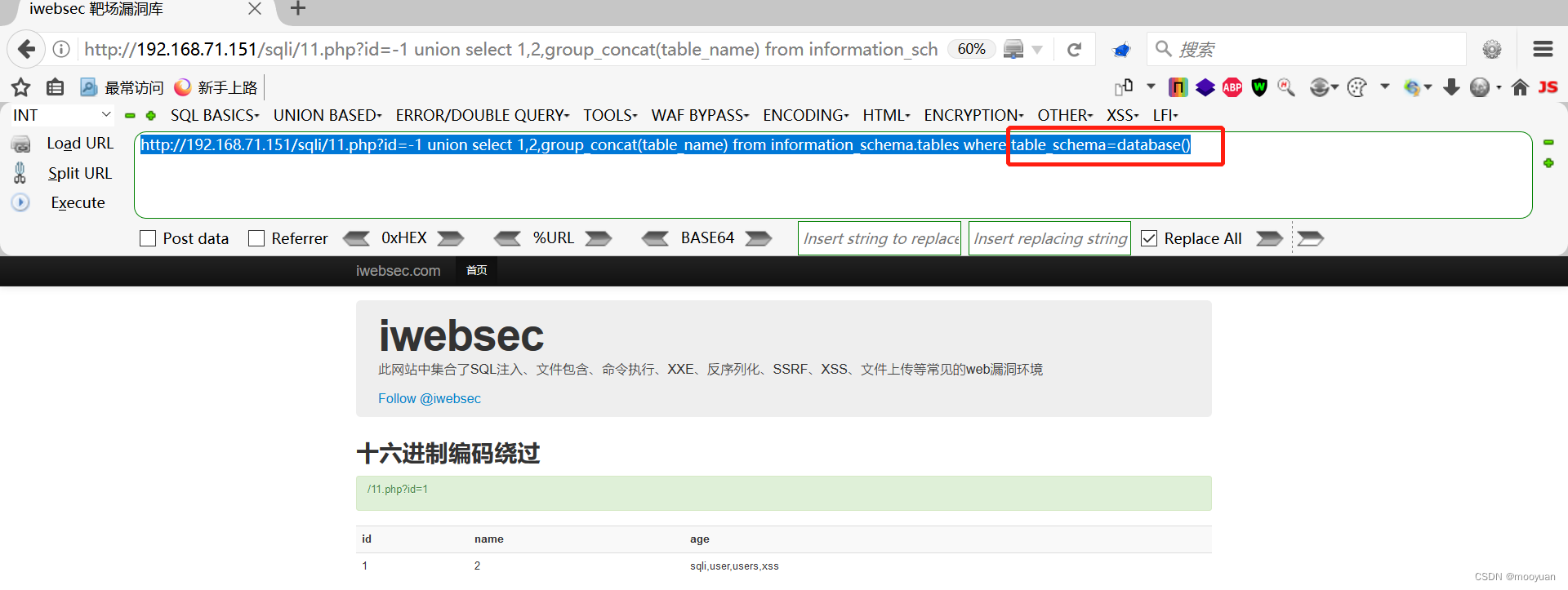The height and width of the screenshot is (590, 1568).
Task: Open the downloads arrow icon
Action: (1451, 87)
